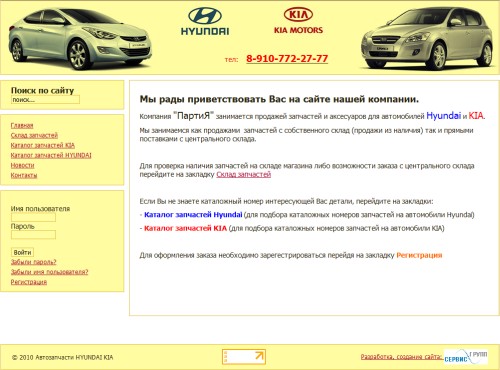
Task: Click Забыли пароль? link
Action: point(34,262)
